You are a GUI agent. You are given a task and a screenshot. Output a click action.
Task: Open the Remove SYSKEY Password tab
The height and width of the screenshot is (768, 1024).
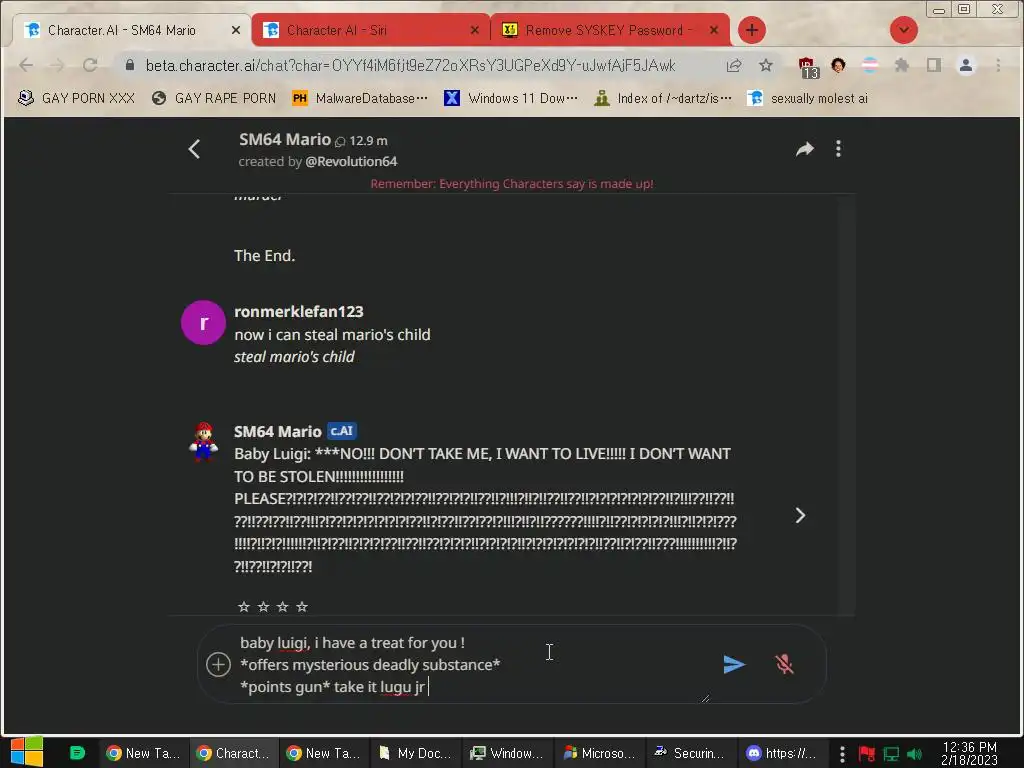609,30
